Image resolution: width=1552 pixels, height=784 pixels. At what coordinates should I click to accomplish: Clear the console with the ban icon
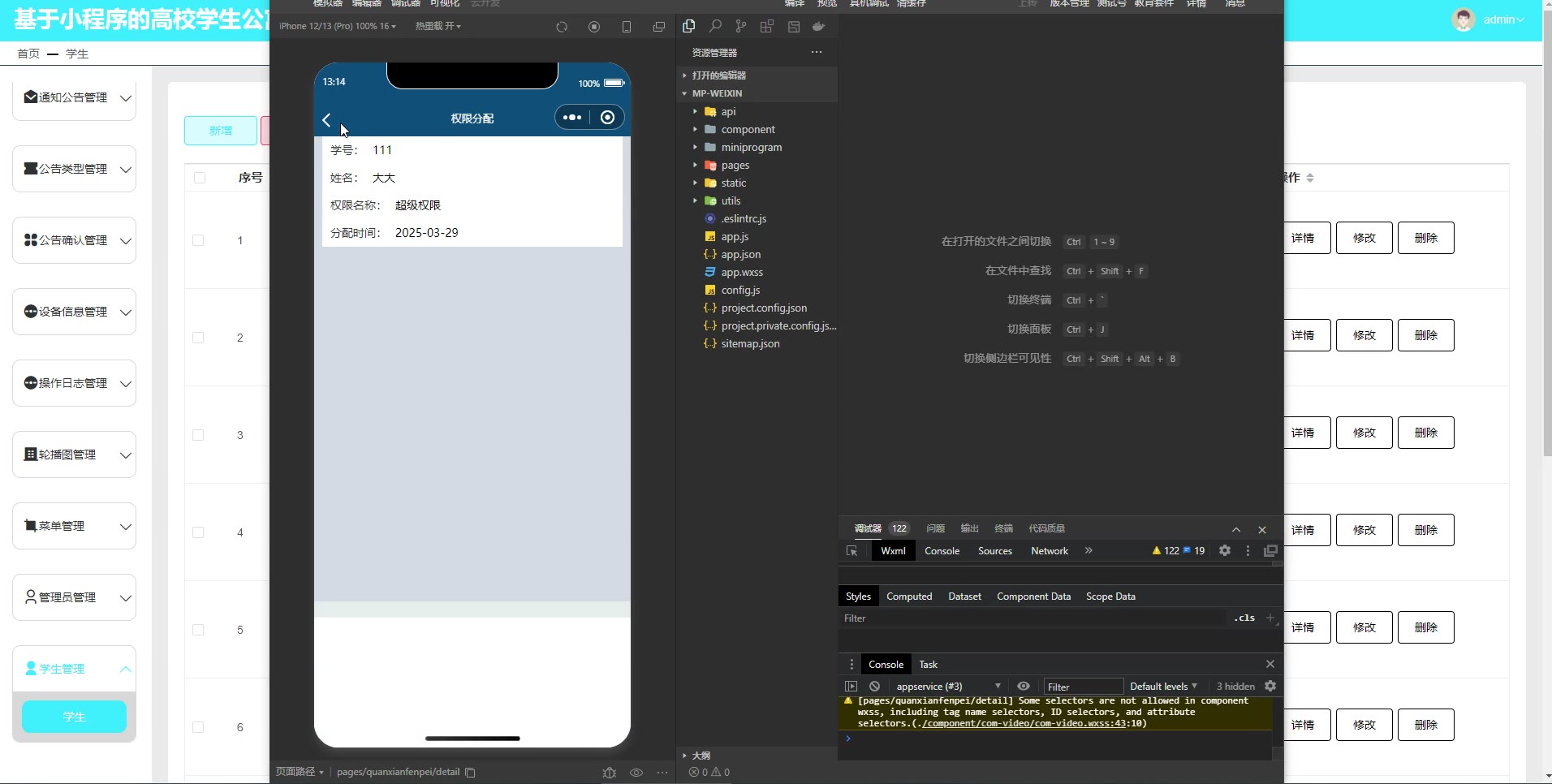point(874,687)
